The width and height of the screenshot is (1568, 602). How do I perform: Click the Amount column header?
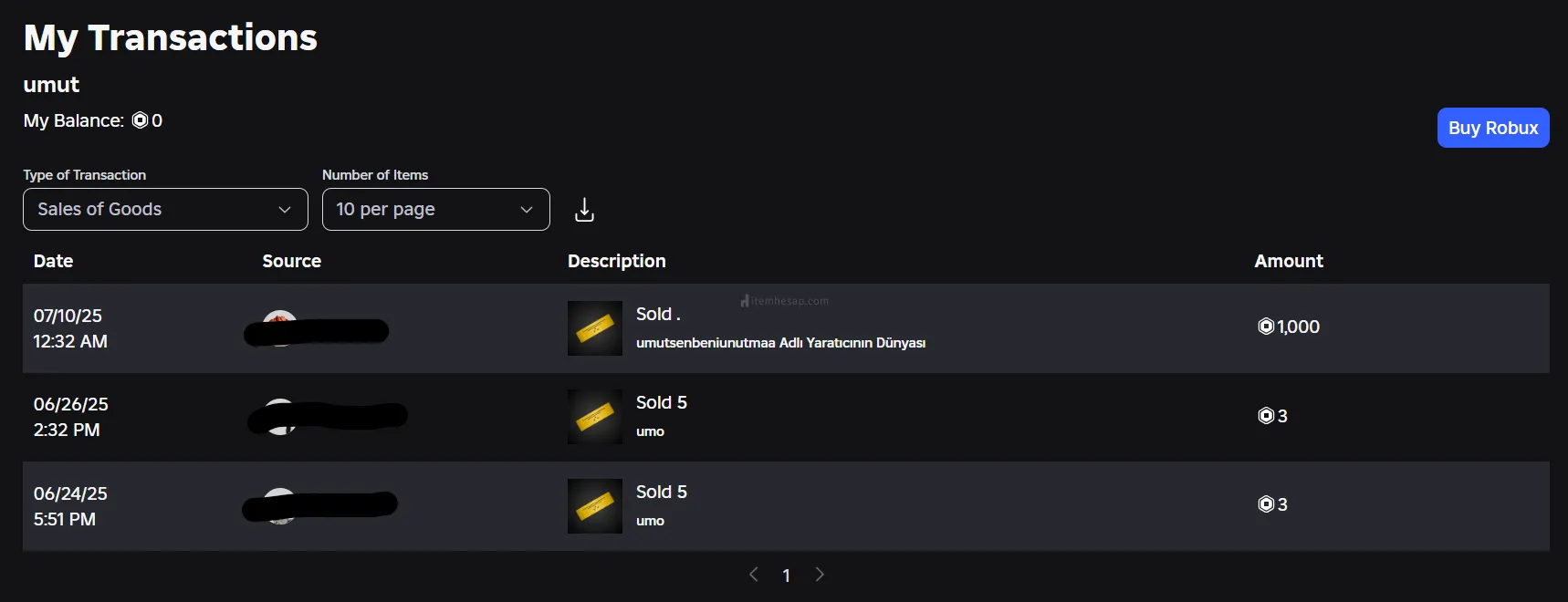1288,261
